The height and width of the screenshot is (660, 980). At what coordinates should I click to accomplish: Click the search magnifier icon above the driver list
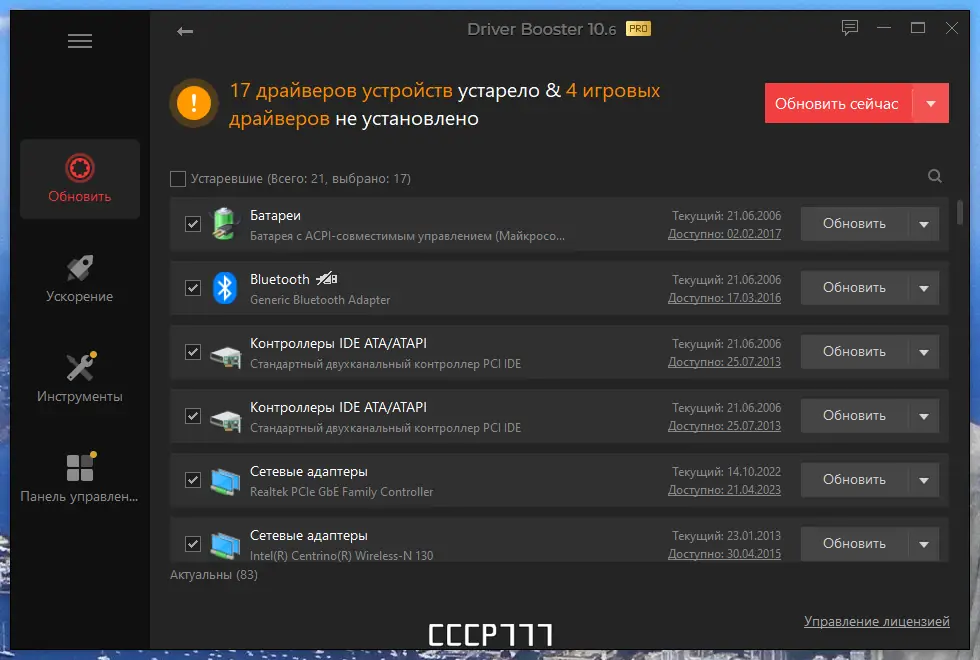(934, 176)
